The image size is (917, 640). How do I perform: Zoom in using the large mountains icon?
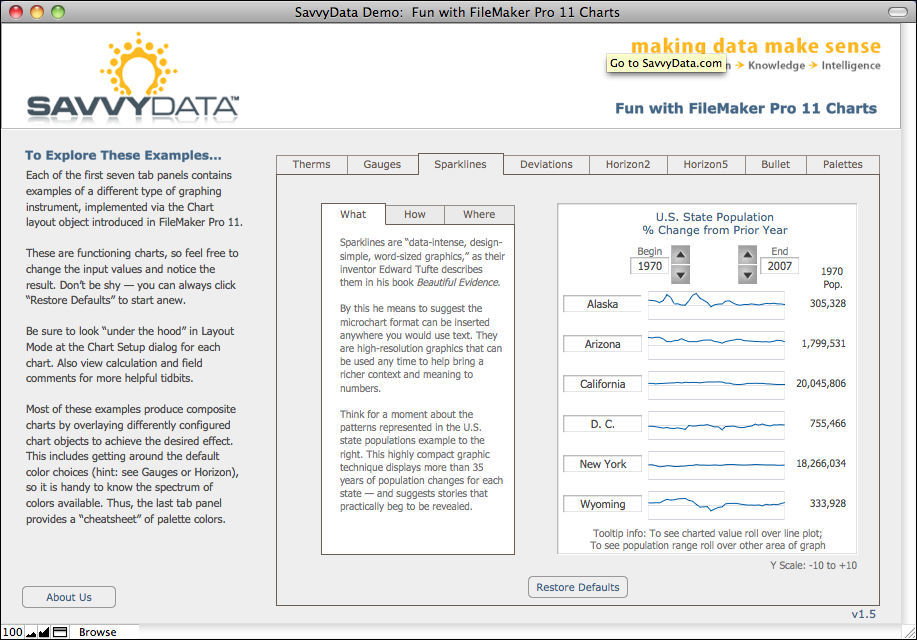(x=44, y=632)
